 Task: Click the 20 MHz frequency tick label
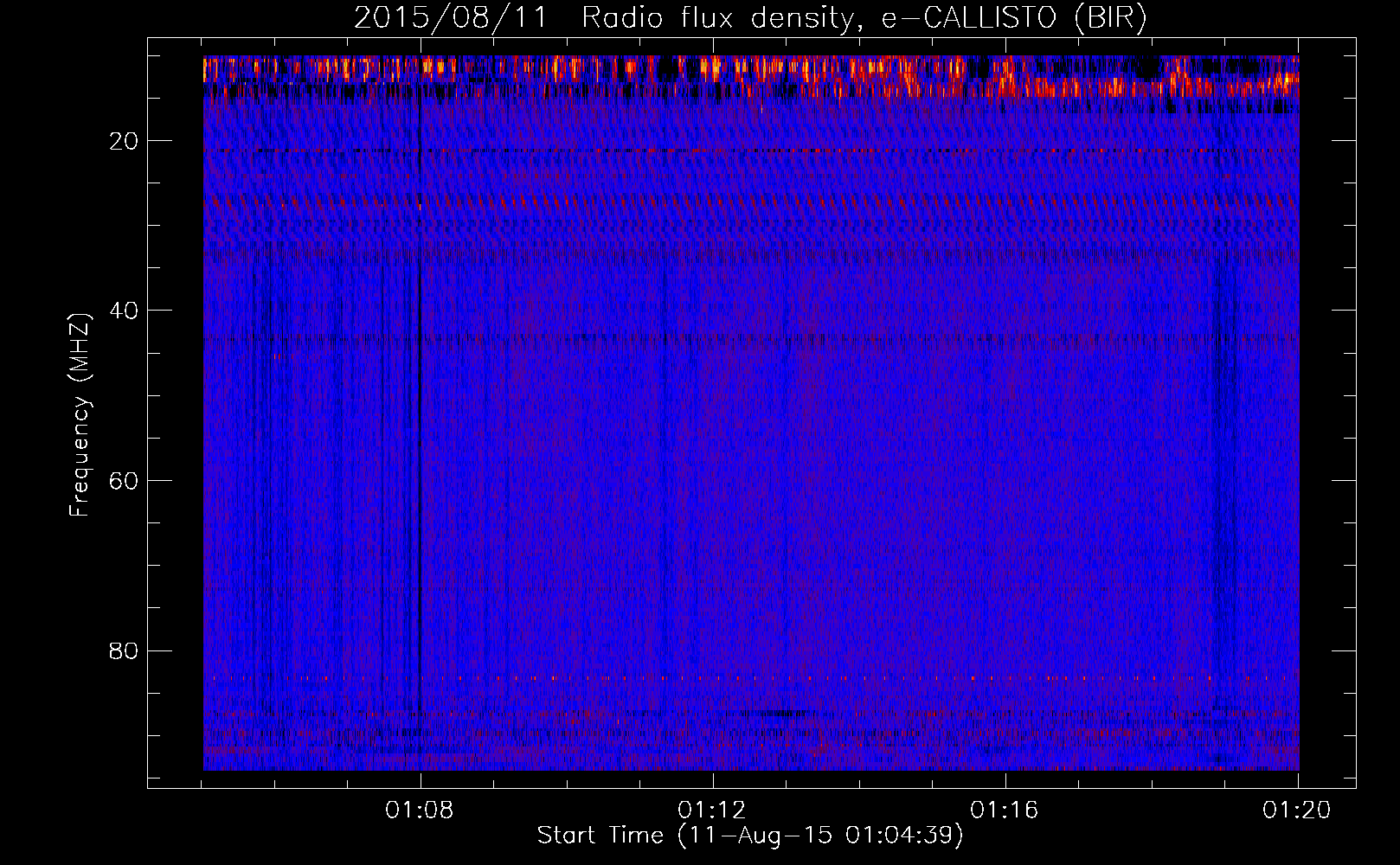click(x=125, y=141)
